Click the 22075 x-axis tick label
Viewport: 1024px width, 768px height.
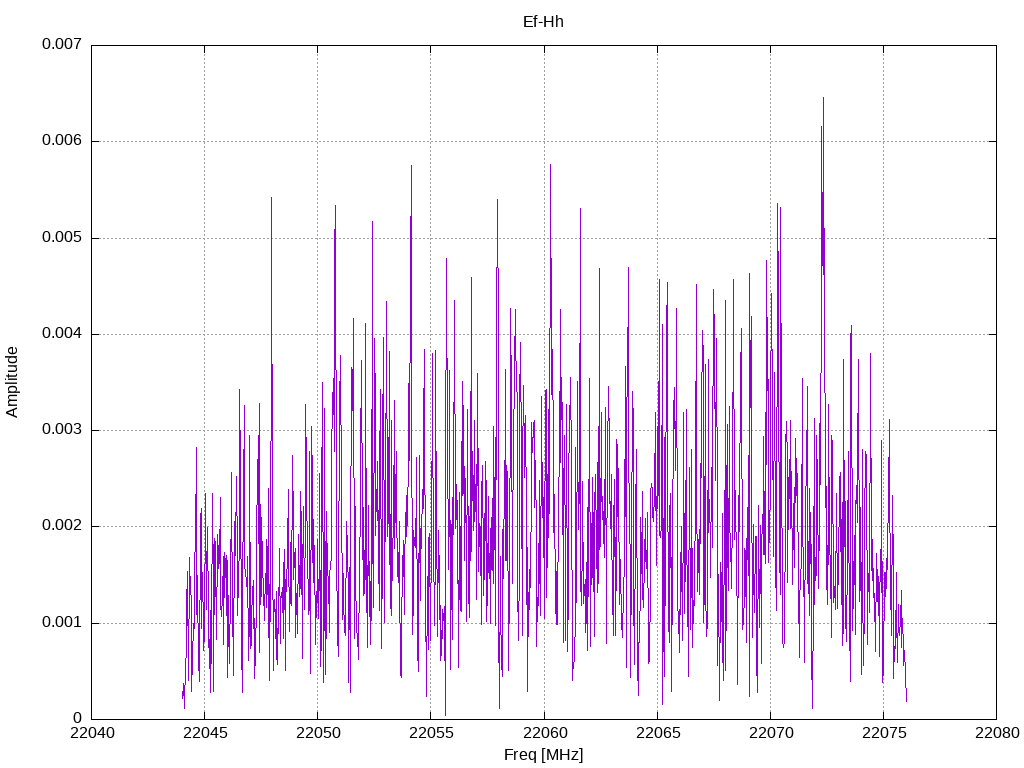coord(884,733)
